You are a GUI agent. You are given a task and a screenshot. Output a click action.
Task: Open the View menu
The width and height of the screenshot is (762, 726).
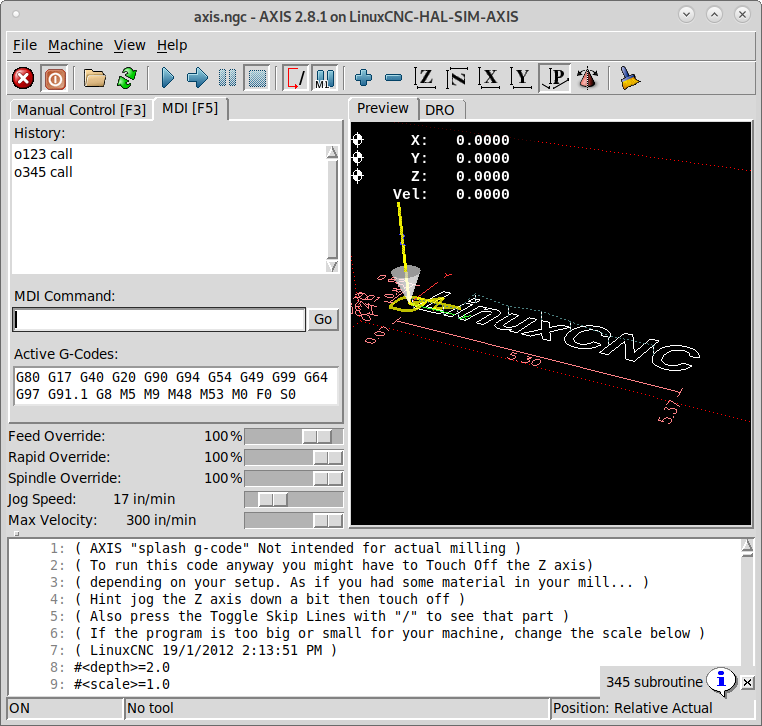point(129,45)
